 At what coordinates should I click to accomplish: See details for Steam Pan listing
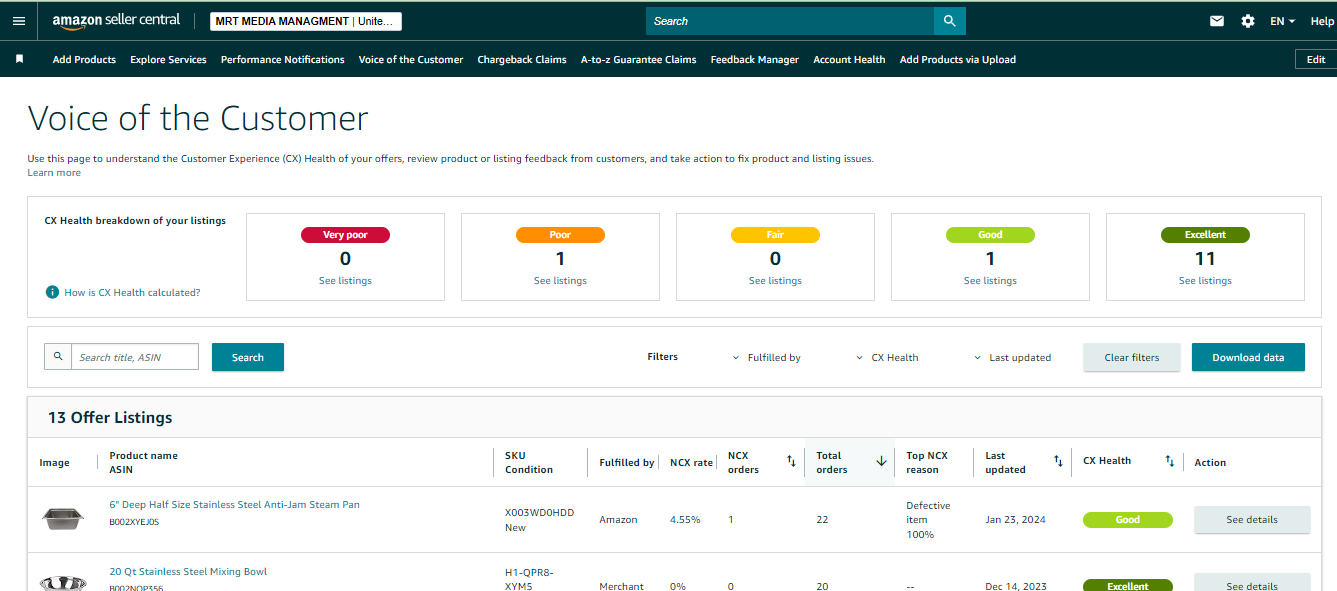(1252, 520)
